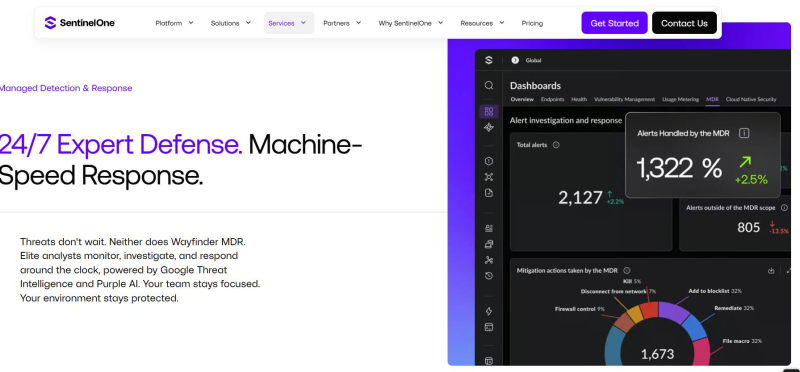800x372 pixels.
Task: Expand the Solutions menu chevron
Action: pos(248,22)
